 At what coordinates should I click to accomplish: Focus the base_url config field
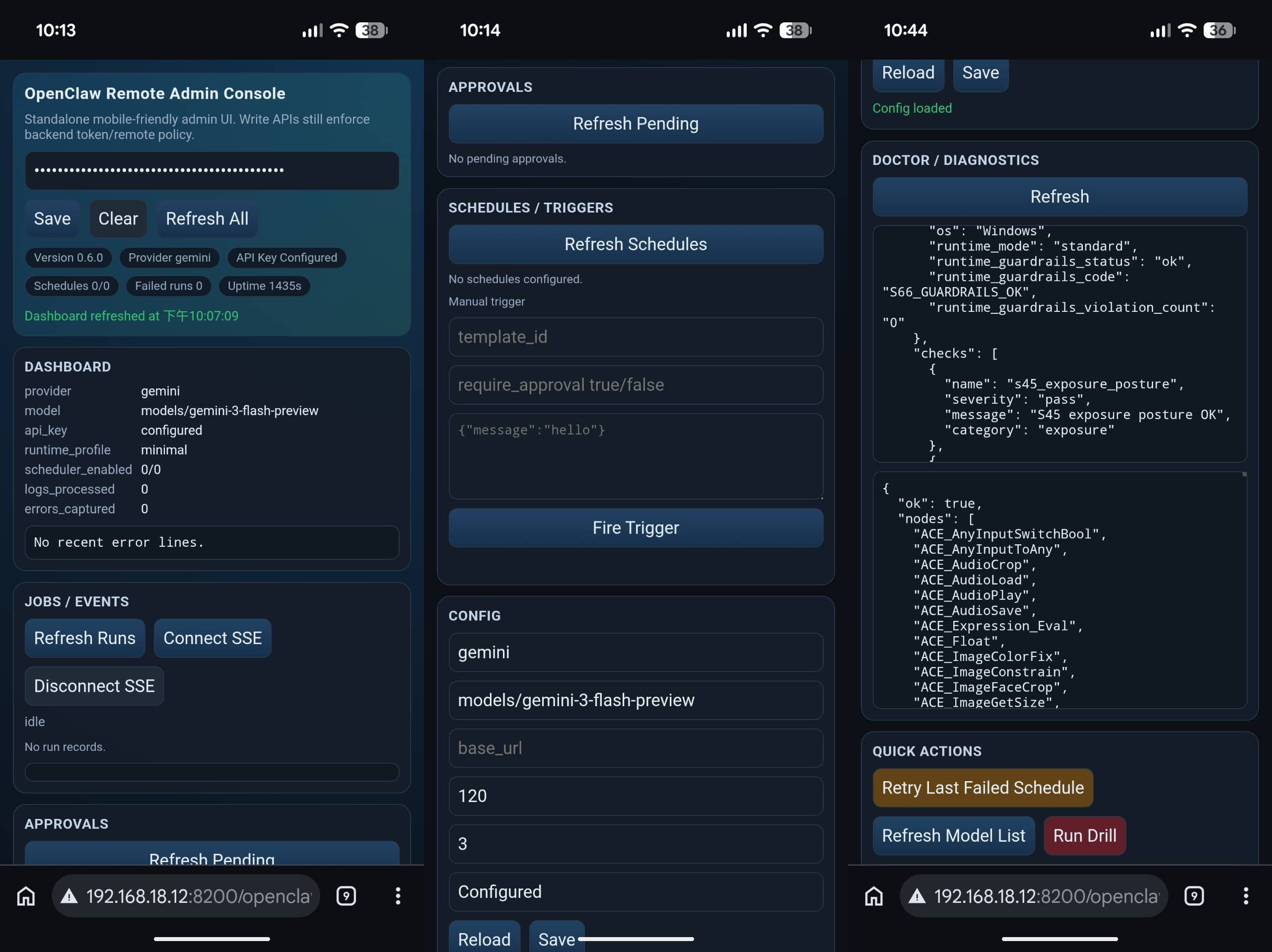click(x=636, y=748)
